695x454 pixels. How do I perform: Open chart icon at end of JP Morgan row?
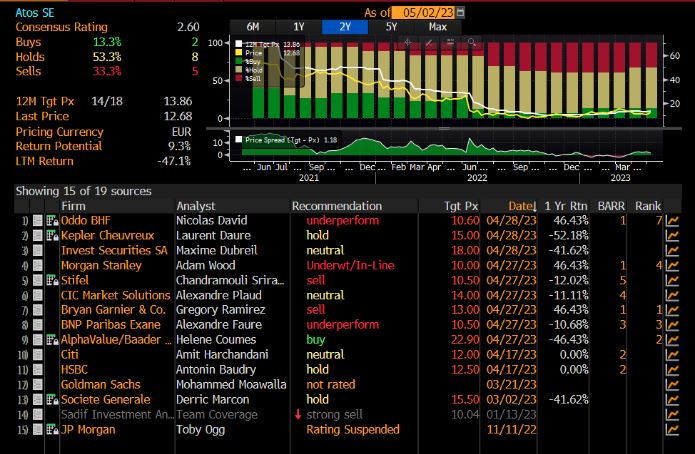pos(672,430)
